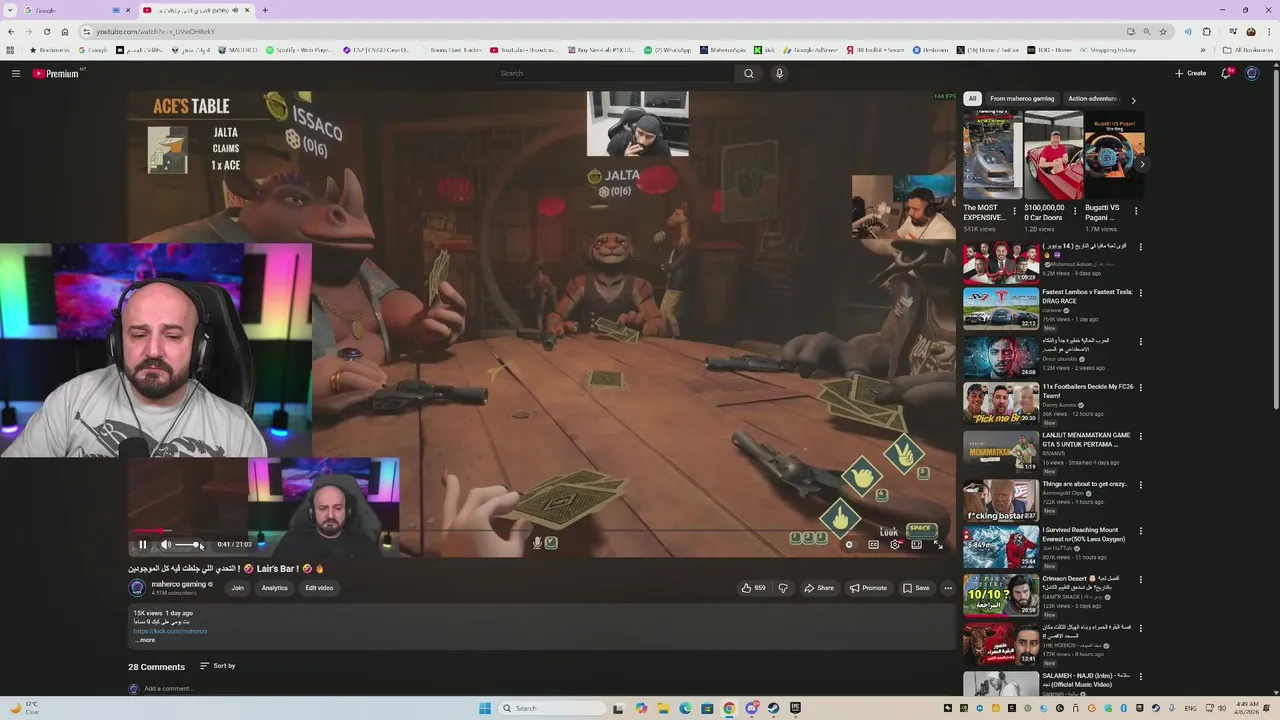The height and width of the screenshot is (720, 1280).
Task: Click the Share button below the video
Action: tap(819, 588)
